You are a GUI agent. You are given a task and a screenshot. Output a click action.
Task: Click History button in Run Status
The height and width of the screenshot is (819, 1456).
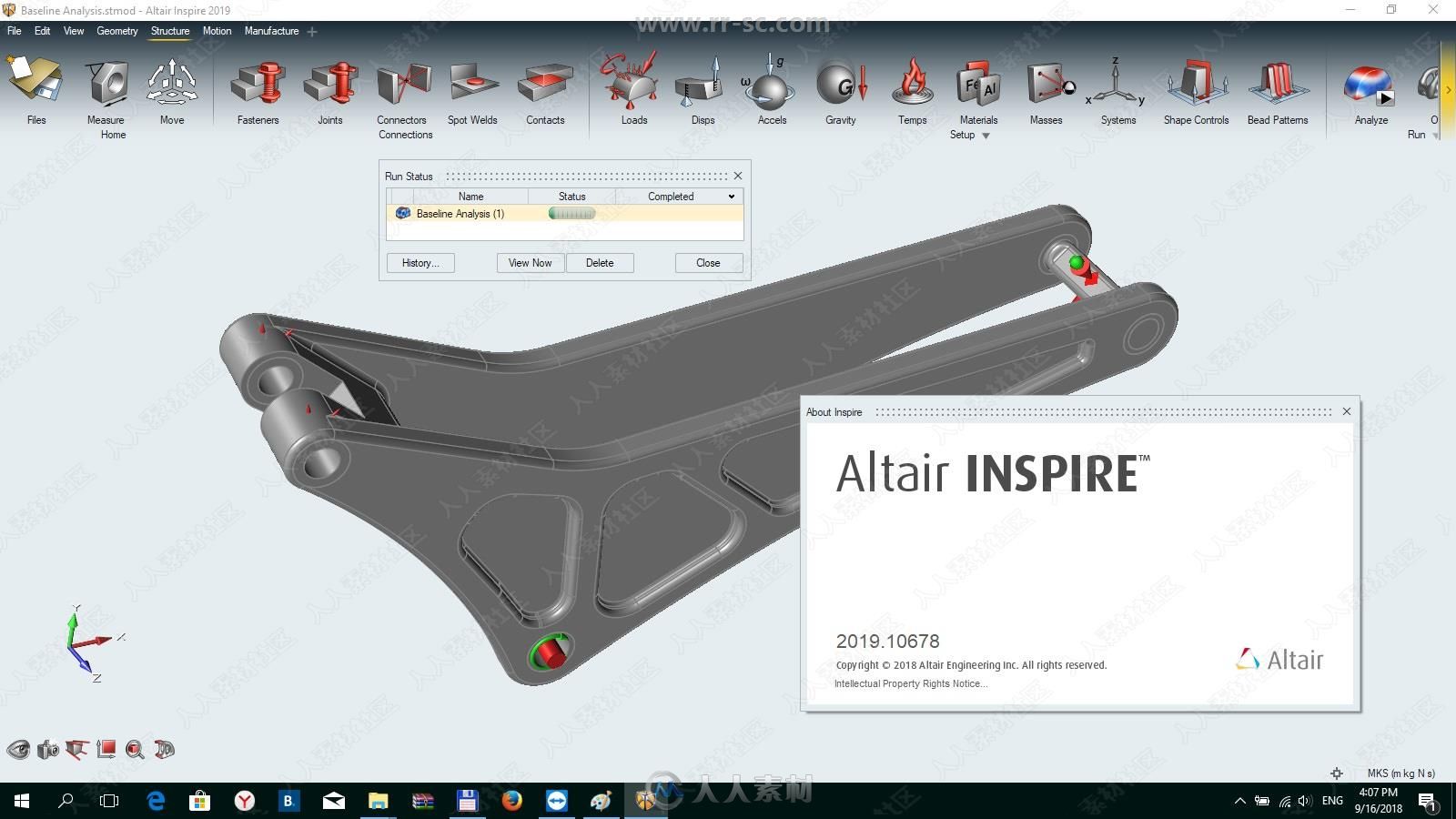tap(420, 263)
